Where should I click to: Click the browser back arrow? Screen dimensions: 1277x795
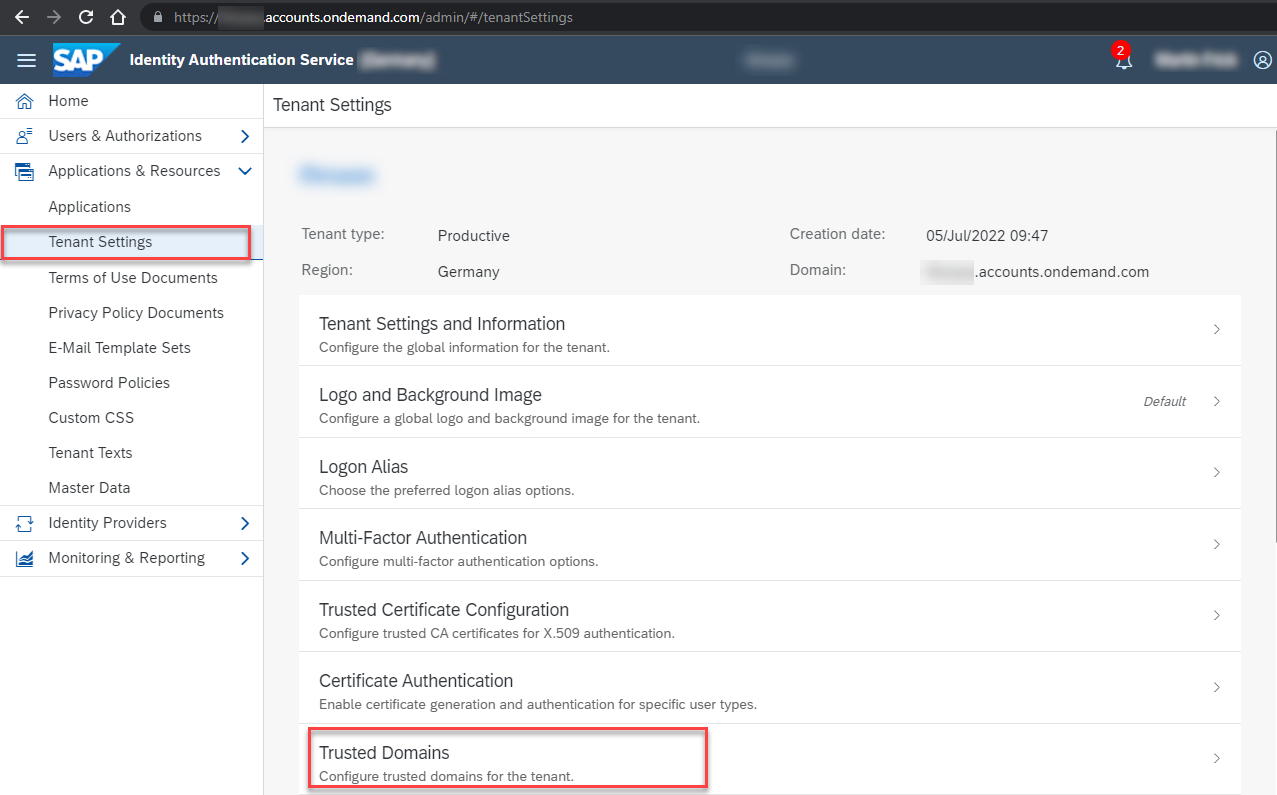point(22,17)
